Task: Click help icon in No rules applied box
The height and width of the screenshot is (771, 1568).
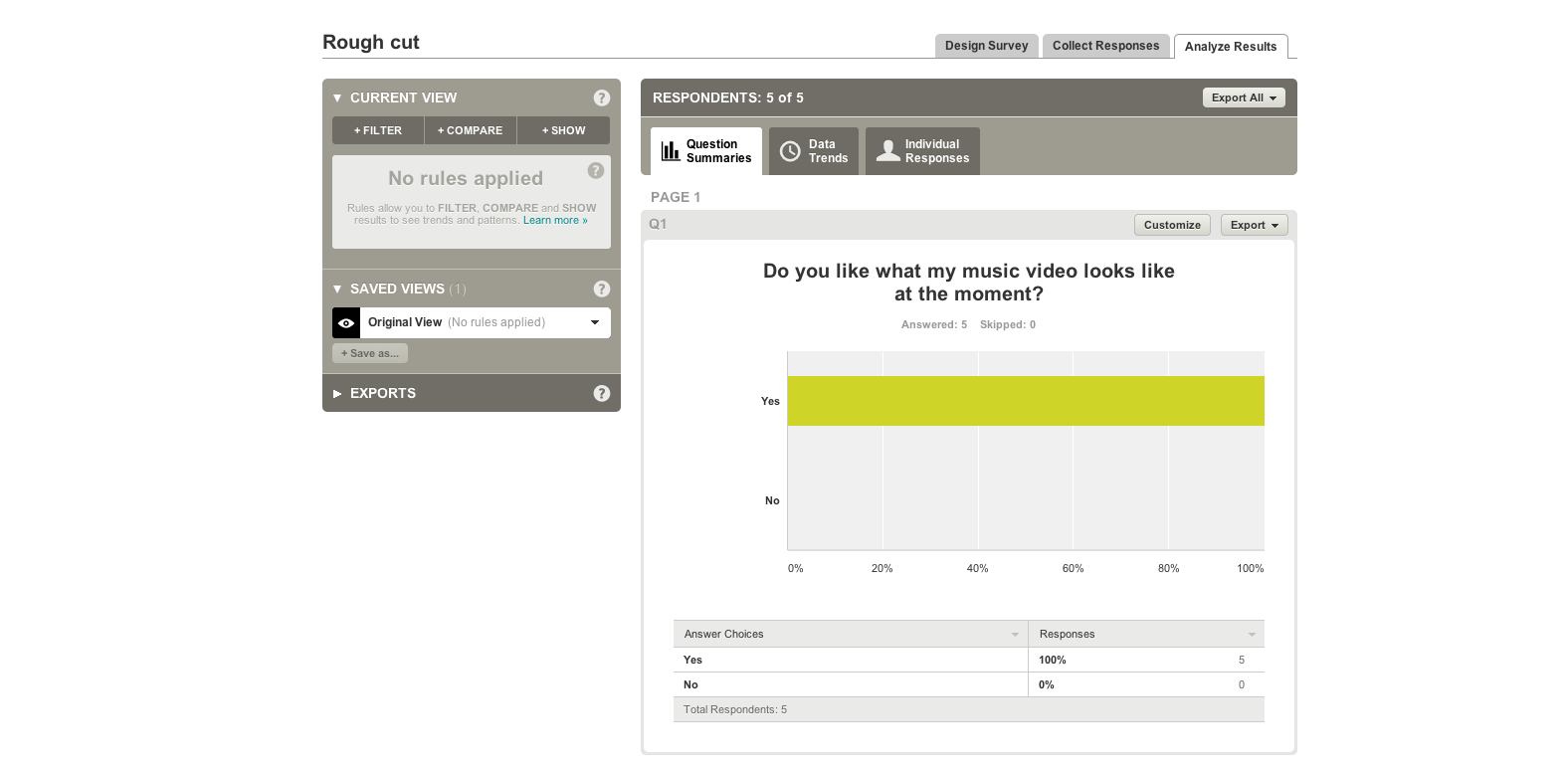Action: click(x=596, y=170)
